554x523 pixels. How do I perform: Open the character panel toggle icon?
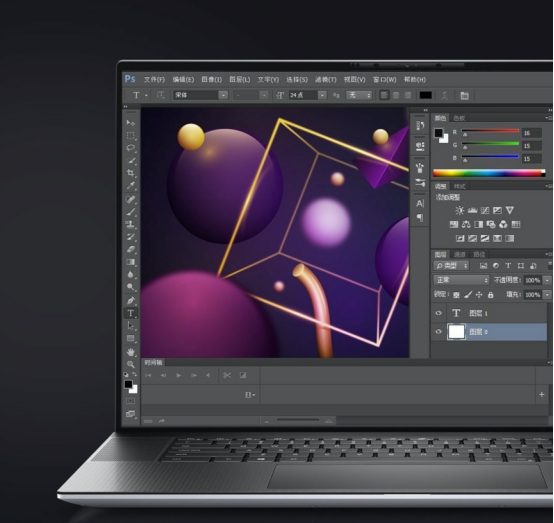coord(420,204)
